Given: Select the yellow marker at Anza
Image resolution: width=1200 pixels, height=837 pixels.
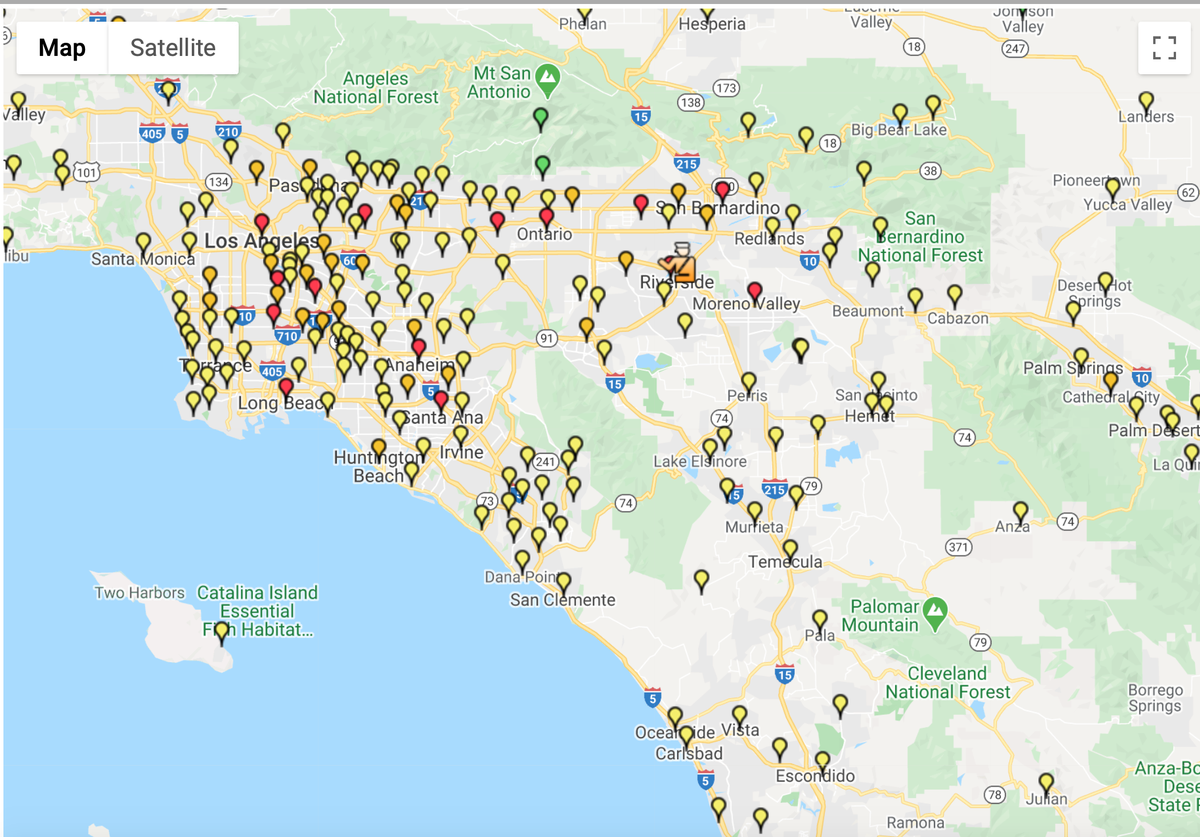Looking at the screenshot, I should (1020, 514).
